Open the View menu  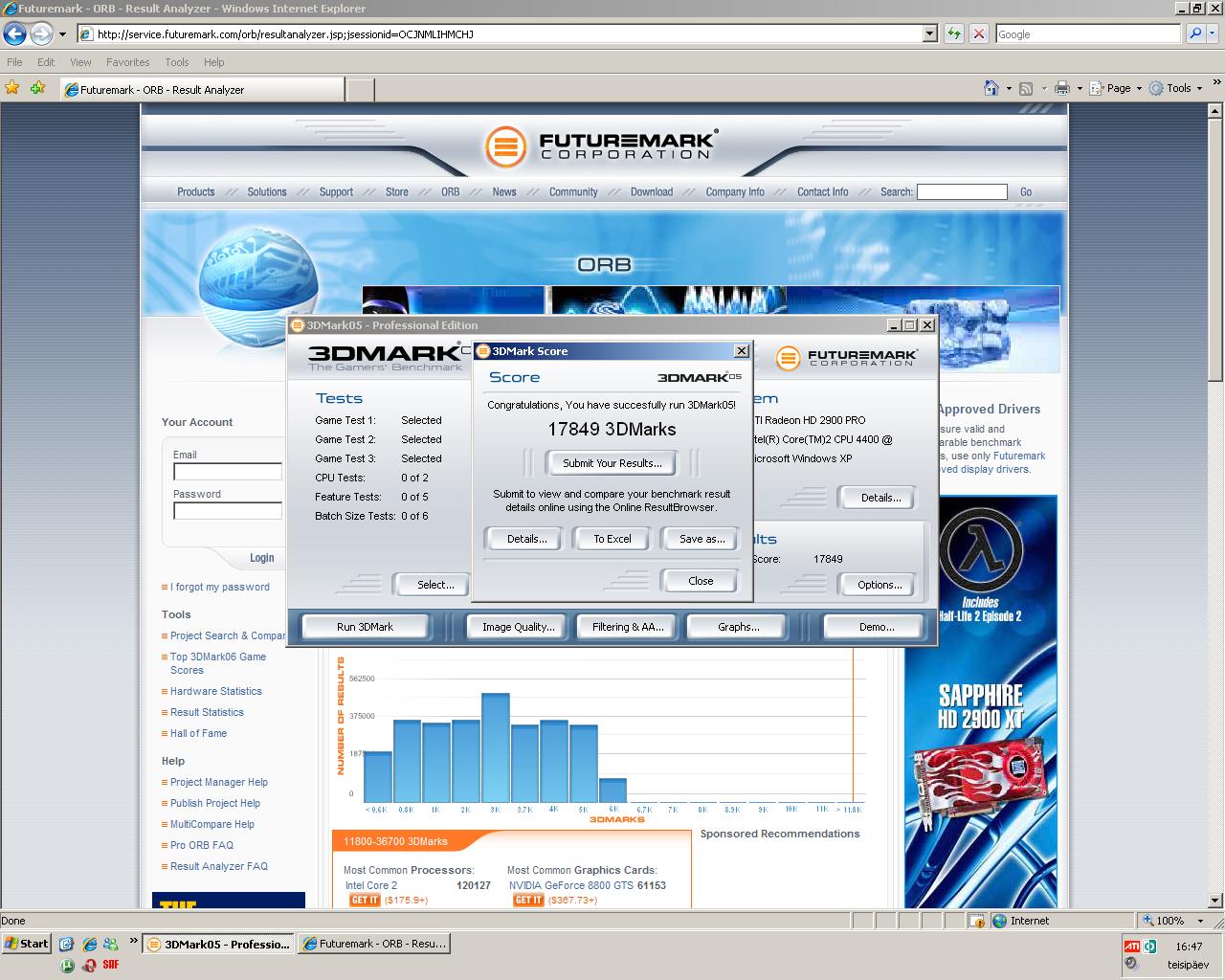coord(80,62)
